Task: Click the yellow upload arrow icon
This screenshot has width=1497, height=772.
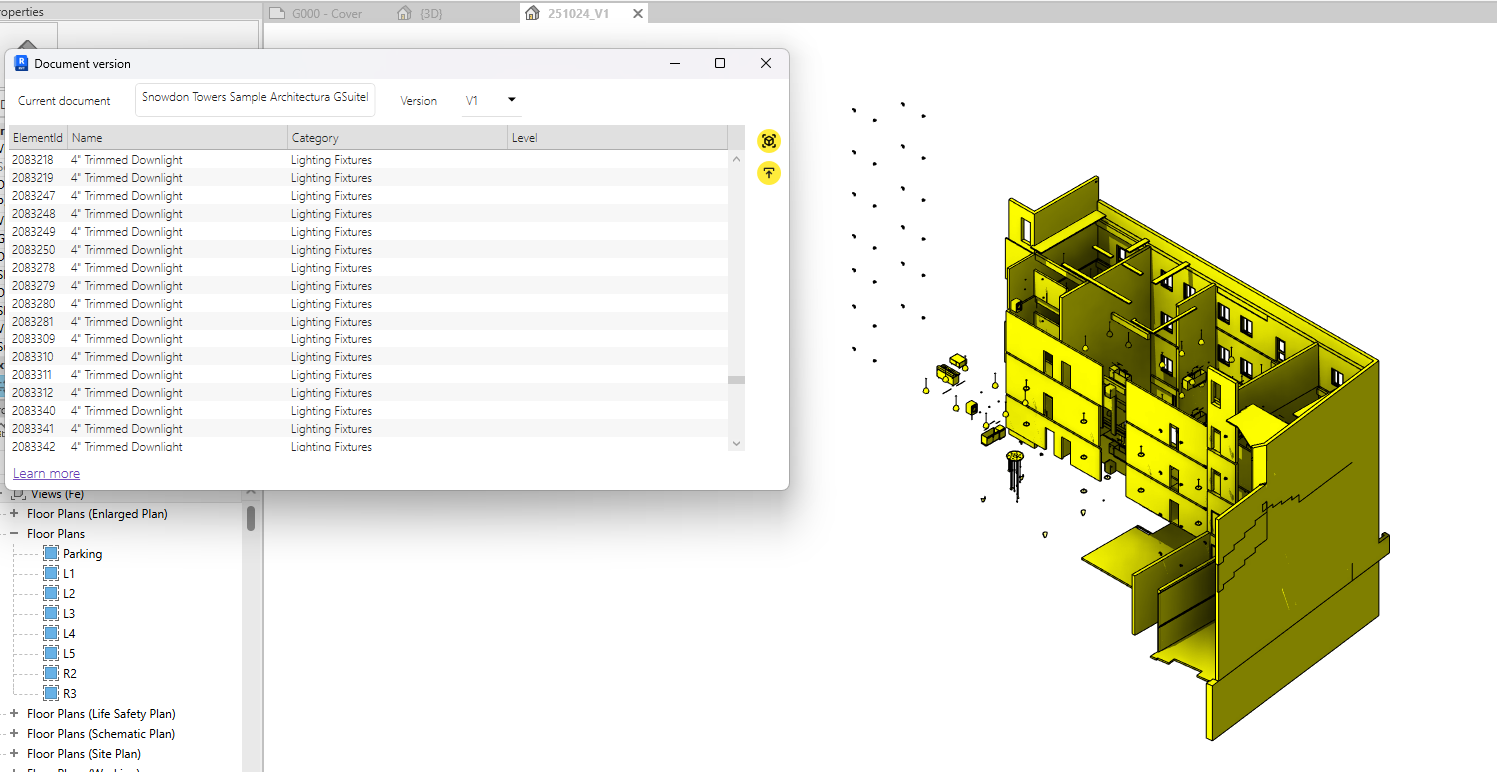Action: (768, 173)
